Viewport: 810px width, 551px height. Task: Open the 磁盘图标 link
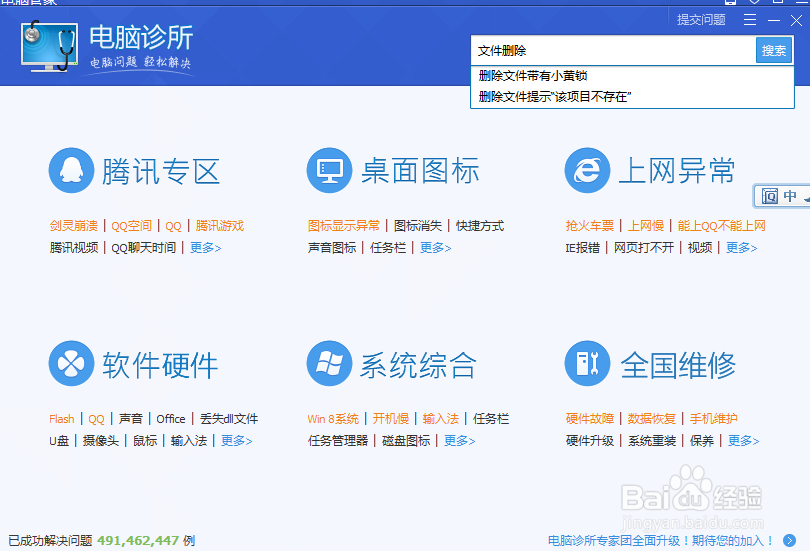pos(406,441)
